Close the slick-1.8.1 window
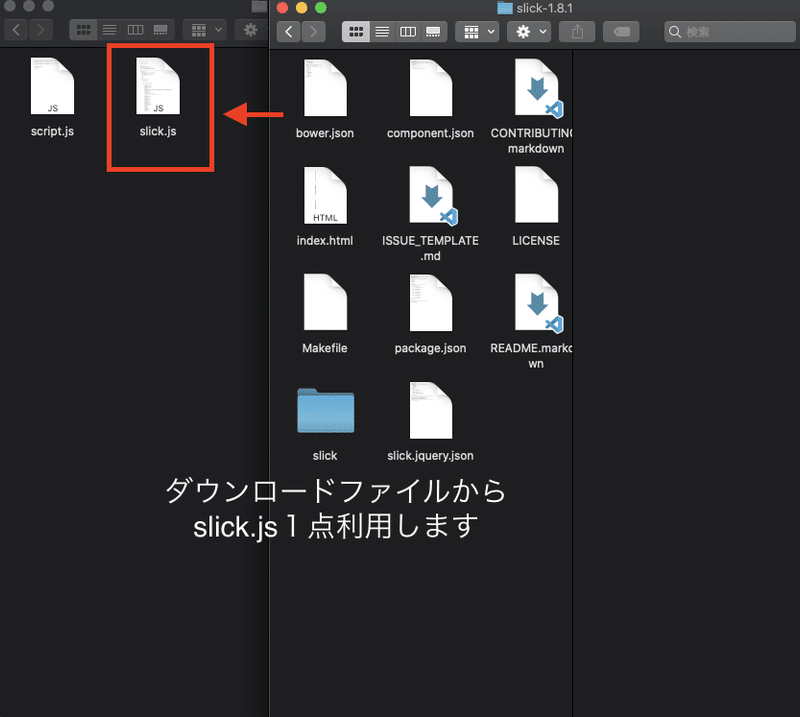The height and width of the screenshot is (717, 800). [283, 8]
